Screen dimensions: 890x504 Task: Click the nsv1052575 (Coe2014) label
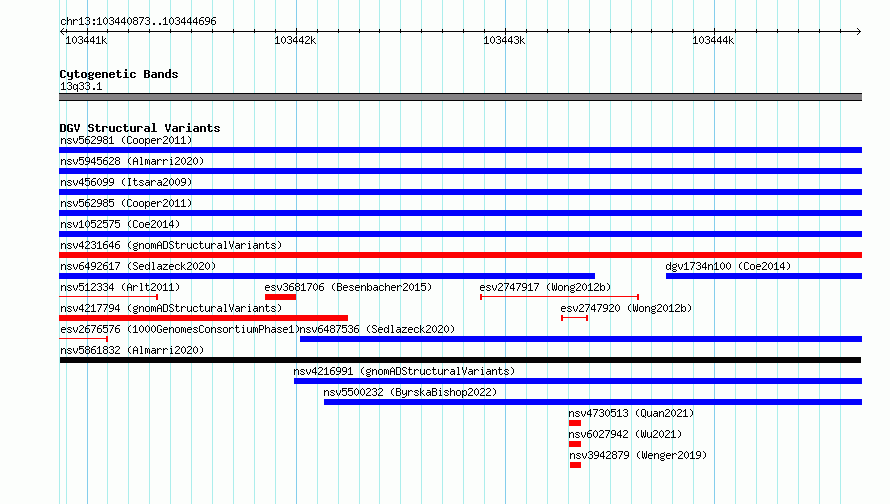pos(120,224)
